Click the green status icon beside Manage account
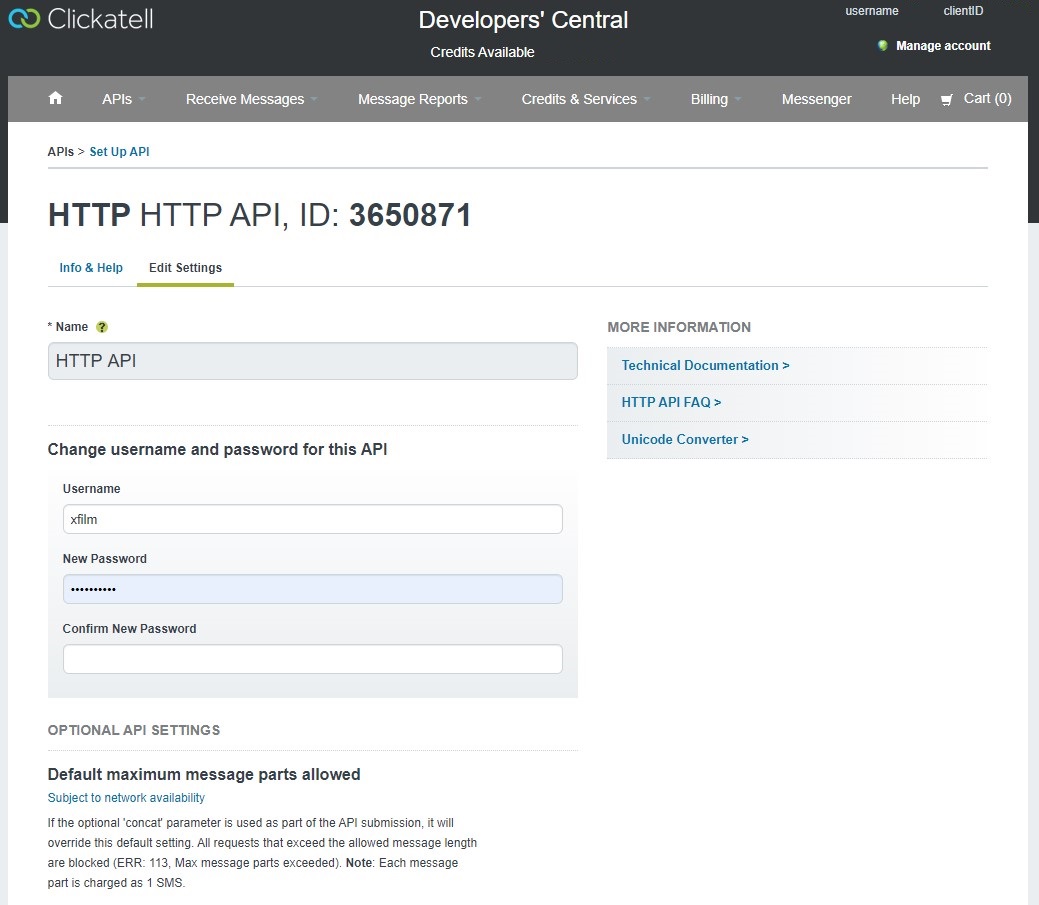The width and height of the screenshot is (1039, 905). (x=883, y=46)
